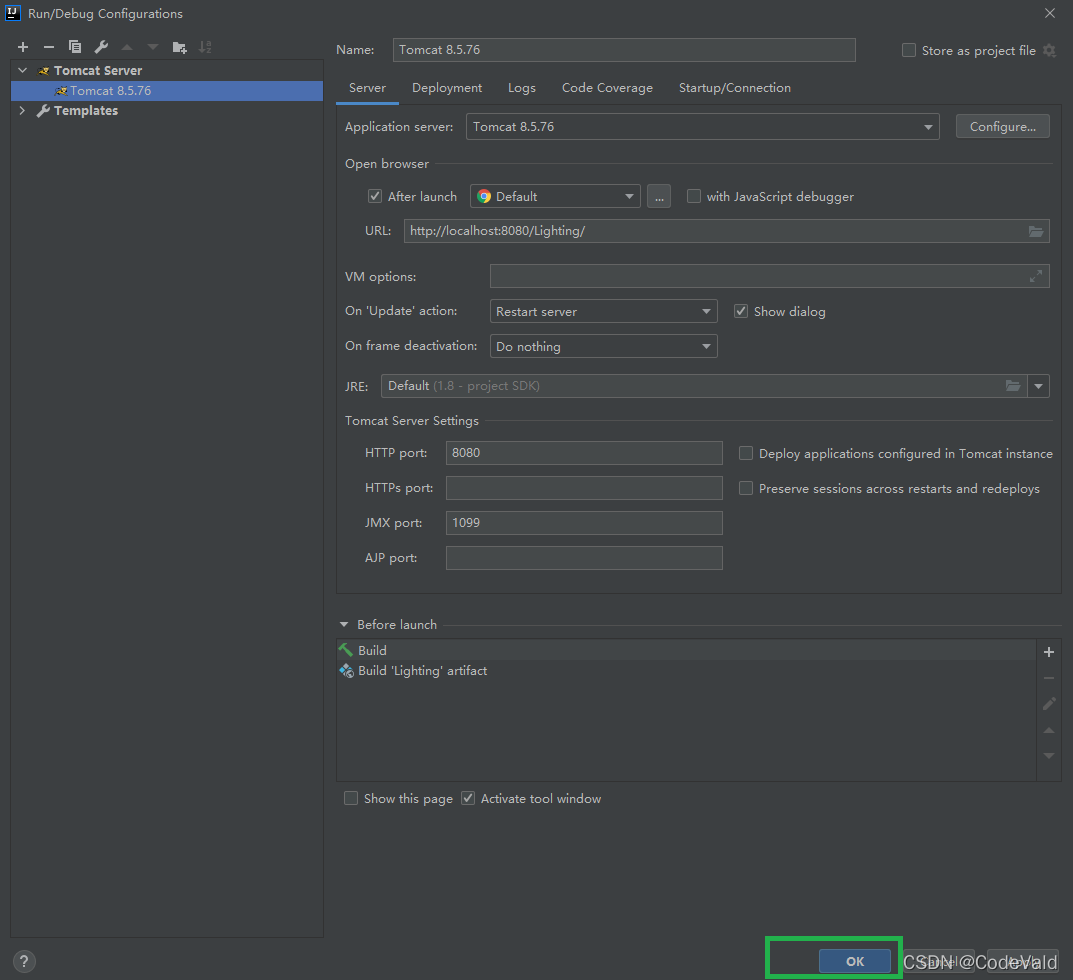
Task: Select the Build row in Before launch
Action: pyautogui.click(x=686, y=650)
